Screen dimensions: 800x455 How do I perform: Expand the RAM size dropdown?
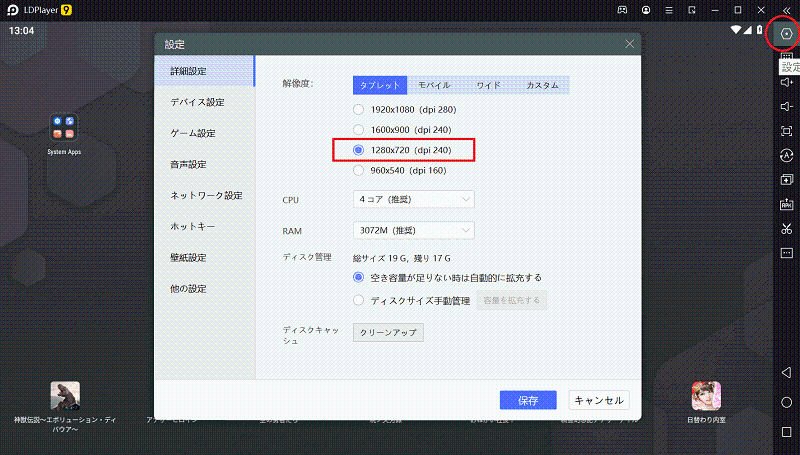coord(415,231)
